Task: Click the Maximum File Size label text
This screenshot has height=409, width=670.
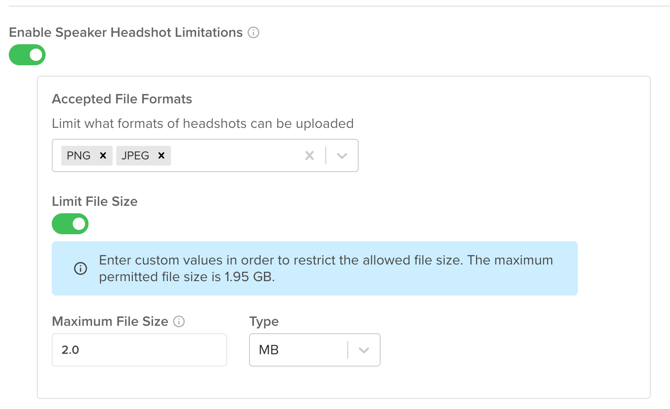Action: (110, 322)
